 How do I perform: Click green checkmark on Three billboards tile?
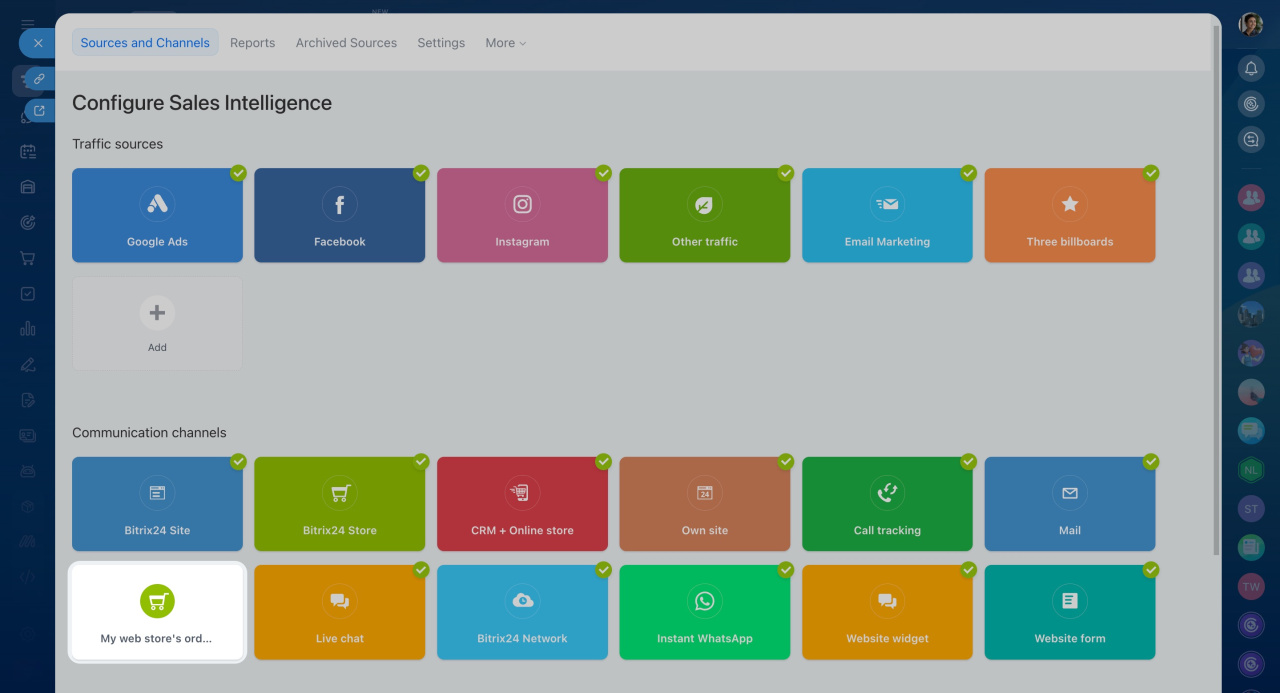(1151, 173)
